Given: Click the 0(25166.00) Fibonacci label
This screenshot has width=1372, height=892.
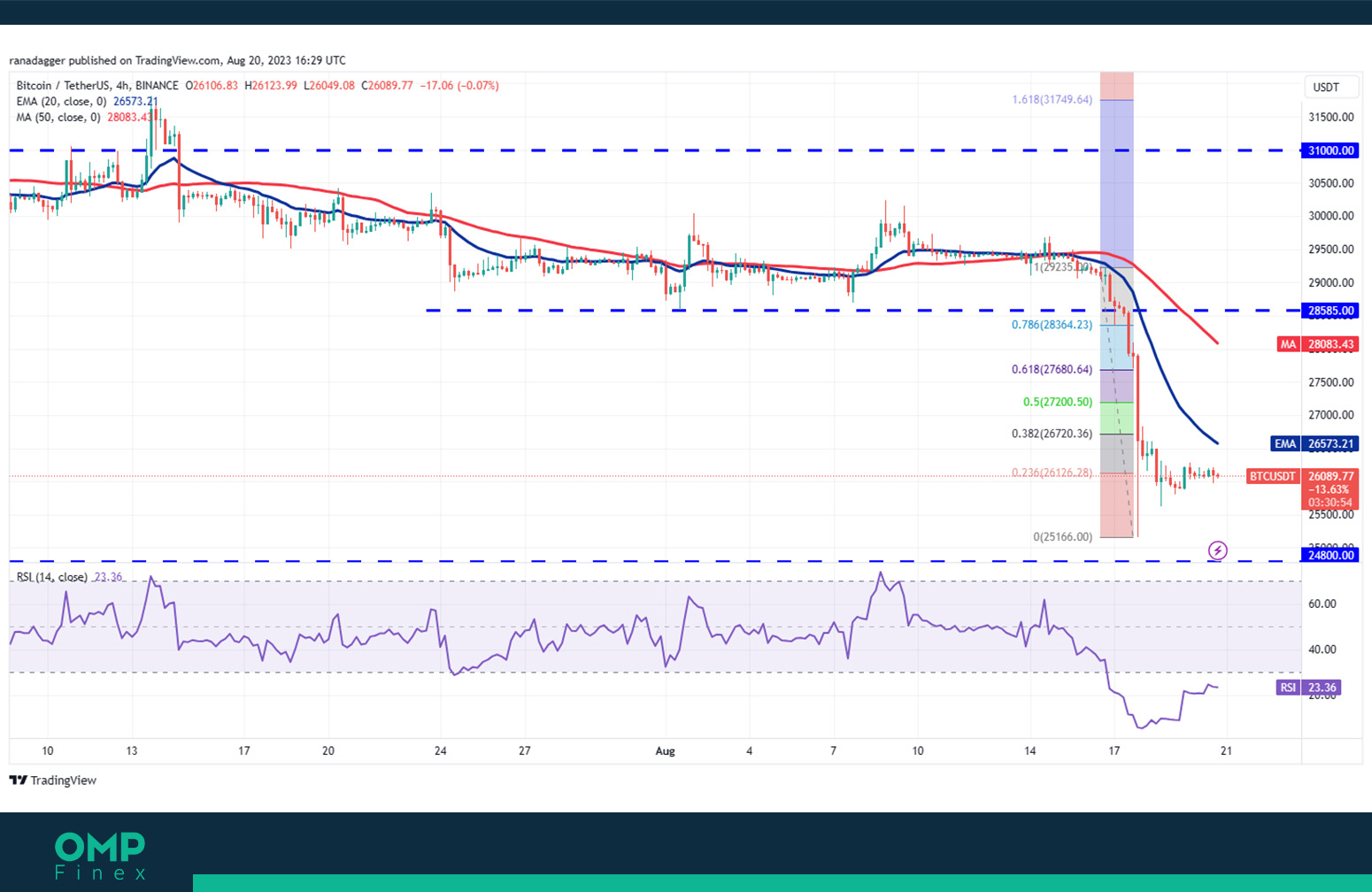Looking at the screenshot, I should click(1062, 536).
